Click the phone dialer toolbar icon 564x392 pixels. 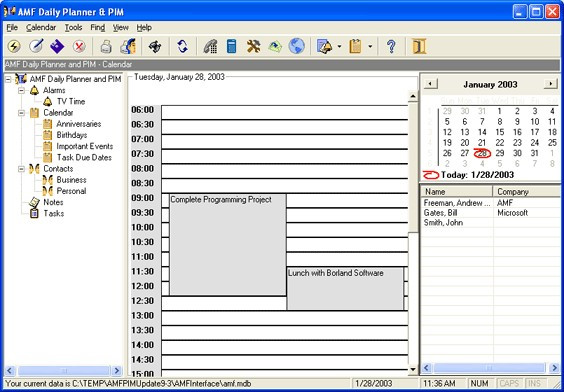pos(210,46)
